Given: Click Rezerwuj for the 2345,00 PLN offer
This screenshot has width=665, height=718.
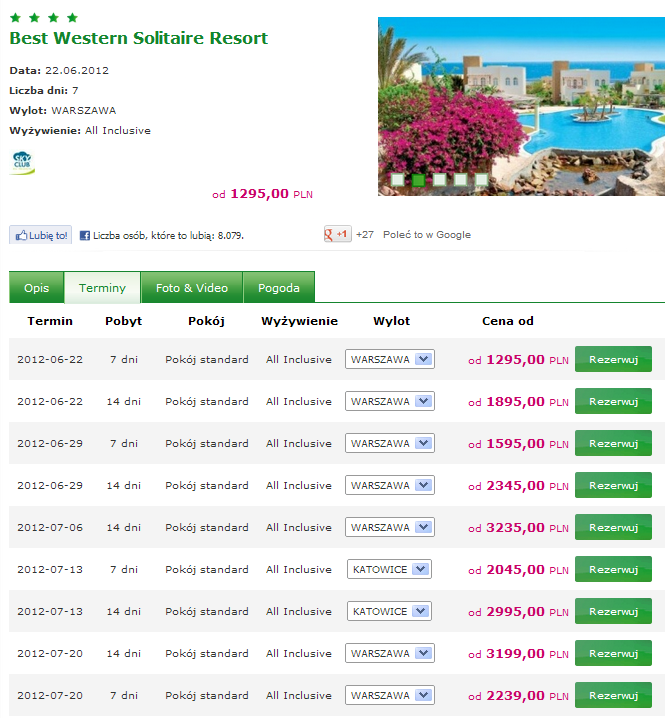Looking at the screenshot, I should [x=613, y=485].
